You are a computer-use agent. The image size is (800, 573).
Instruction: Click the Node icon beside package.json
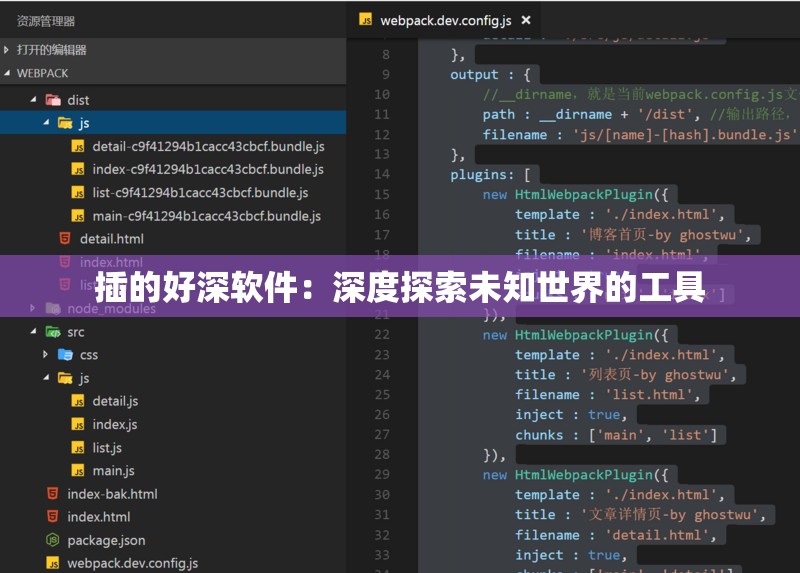(x=53, y=539)
